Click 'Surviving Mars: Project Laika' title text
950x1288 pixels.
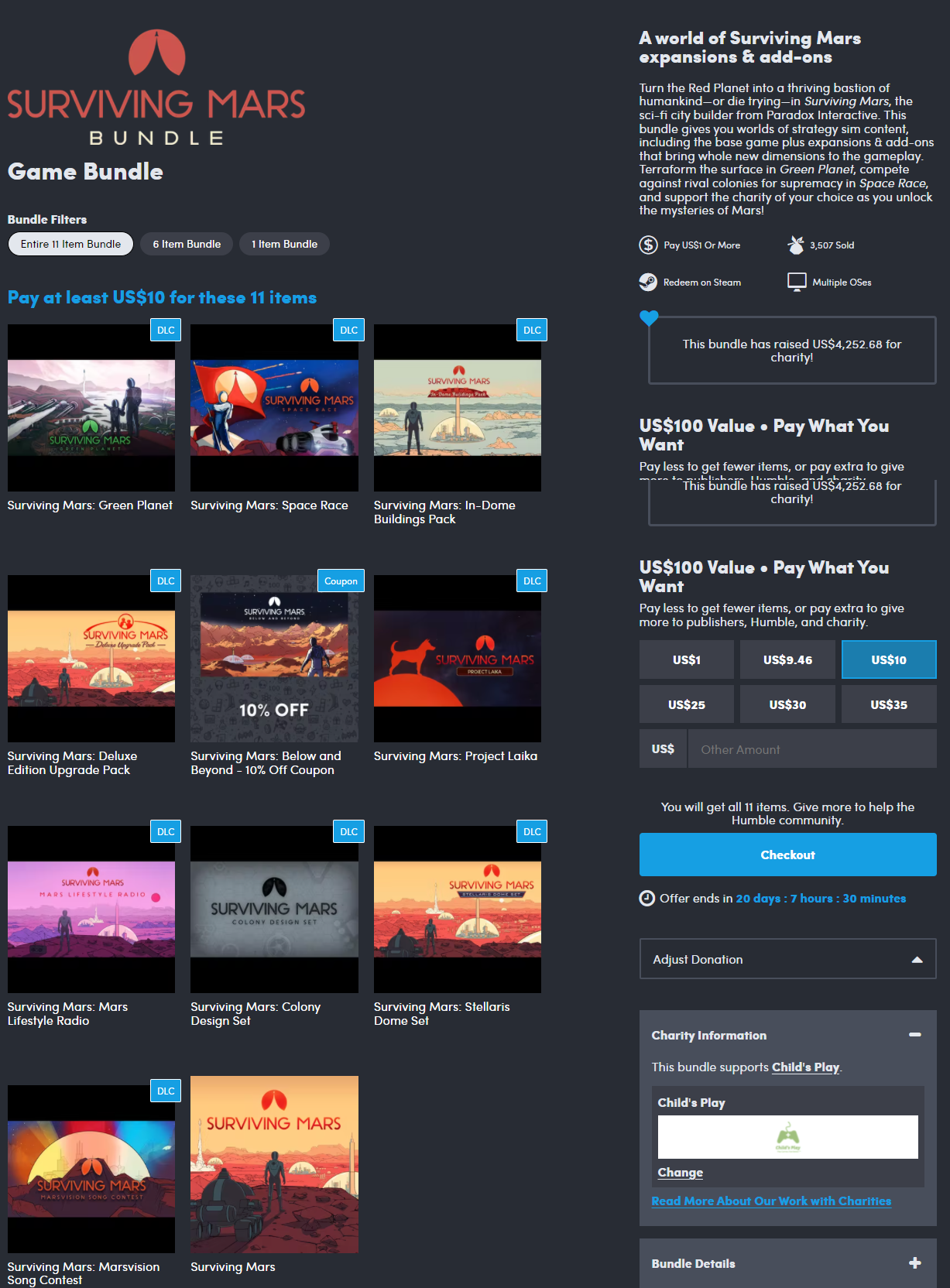[455, 755]
